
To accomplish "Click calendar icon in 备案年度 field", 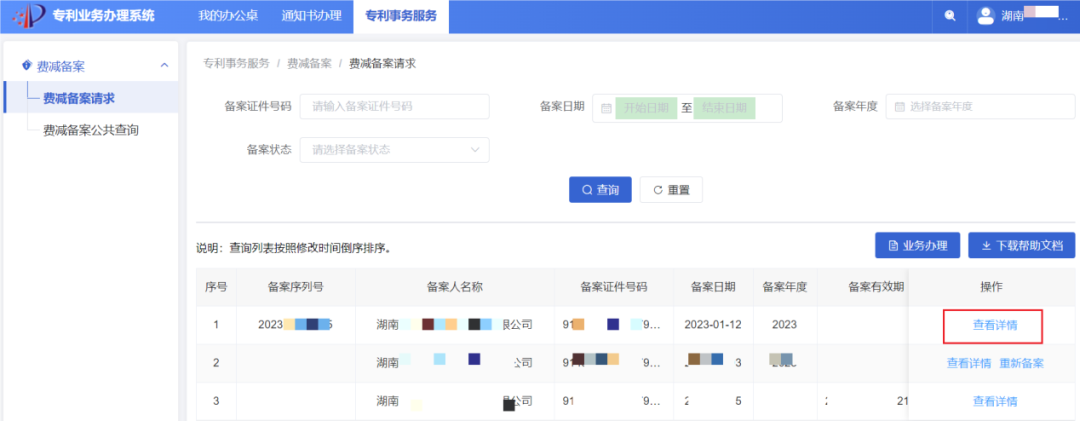I will point(899,107).
